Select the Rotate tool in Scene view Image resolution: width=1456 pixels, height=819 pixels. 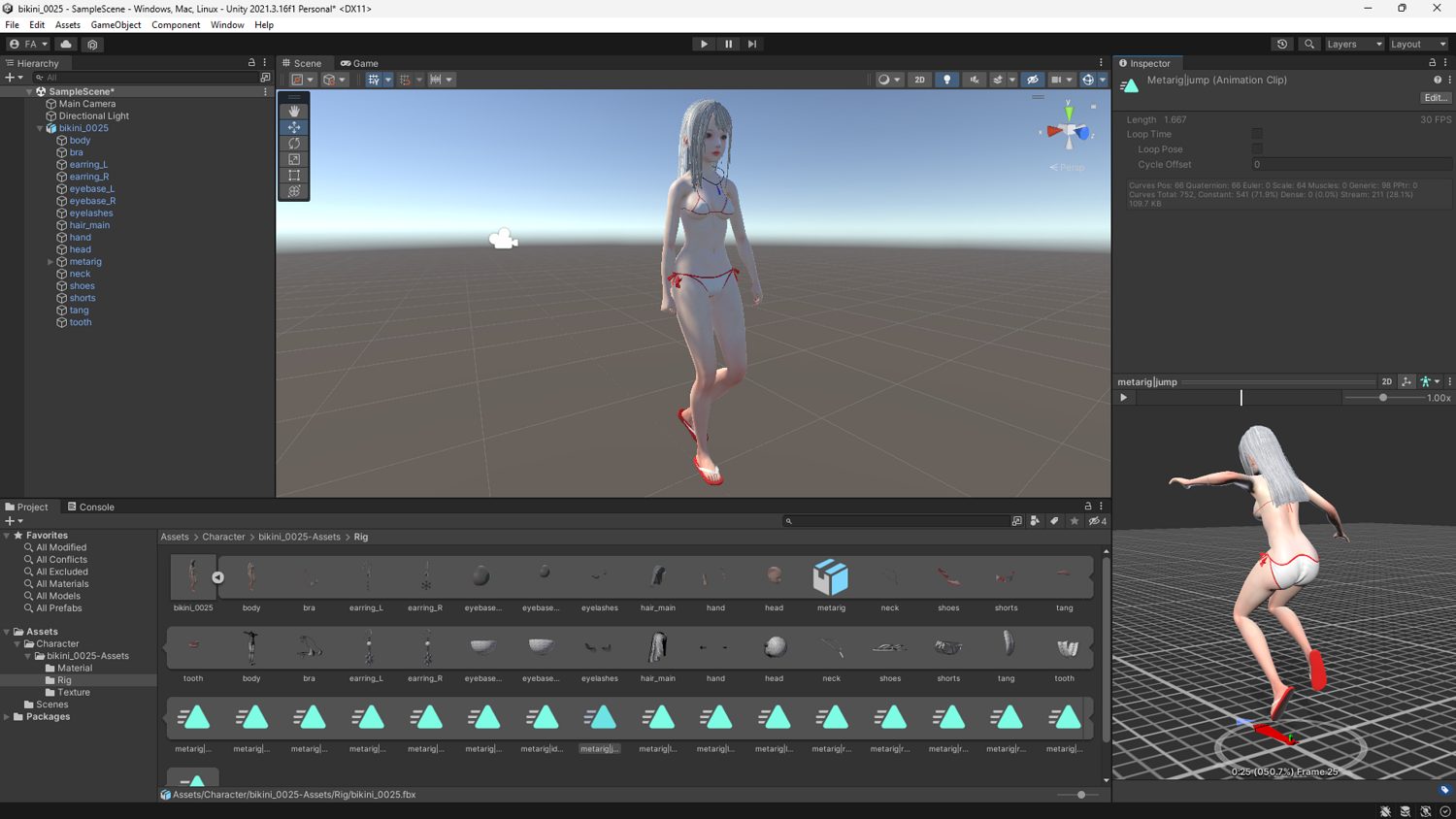pos(294,144)
